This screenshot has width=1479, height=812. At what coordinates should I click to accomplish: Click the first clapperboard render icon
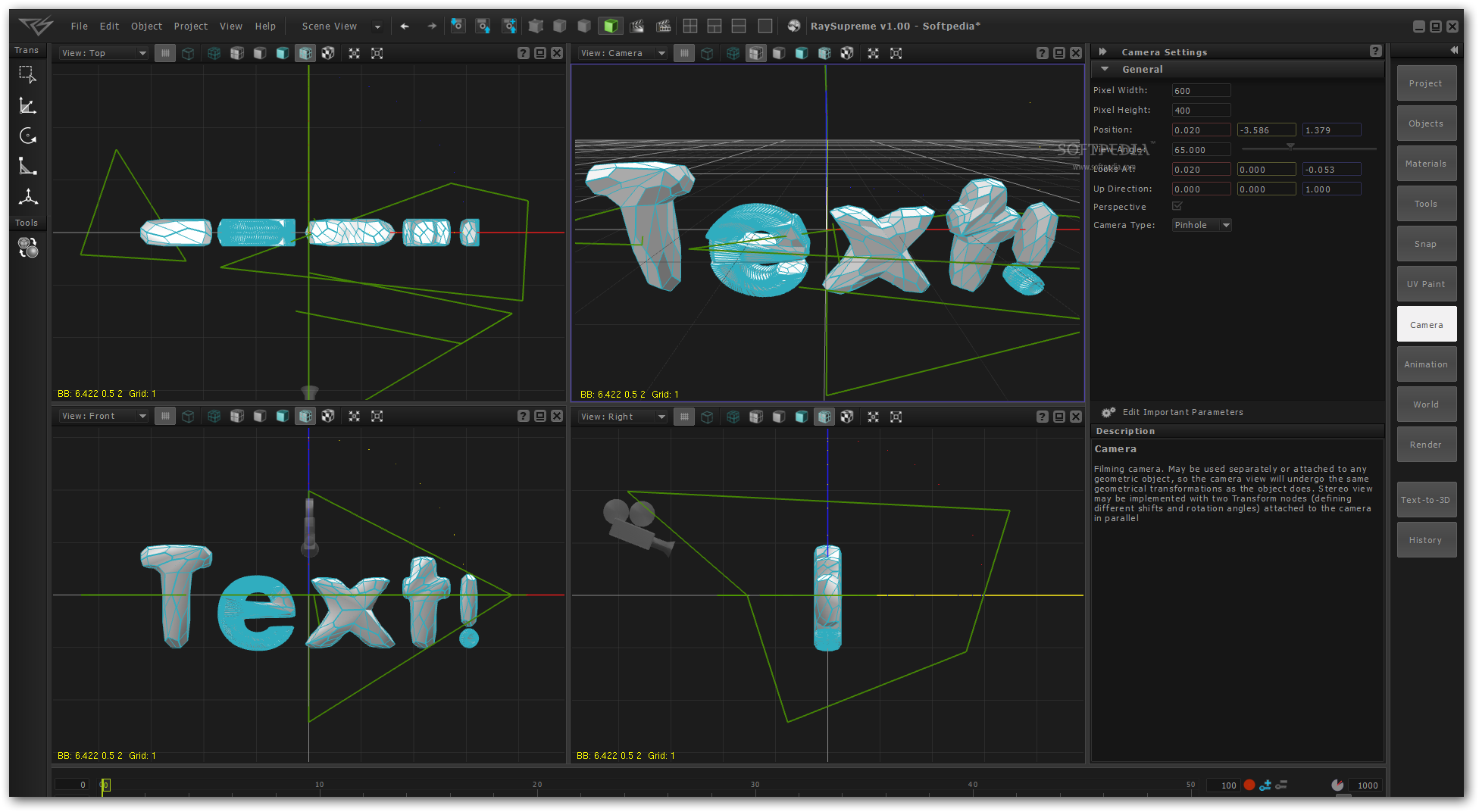[637, 27]
